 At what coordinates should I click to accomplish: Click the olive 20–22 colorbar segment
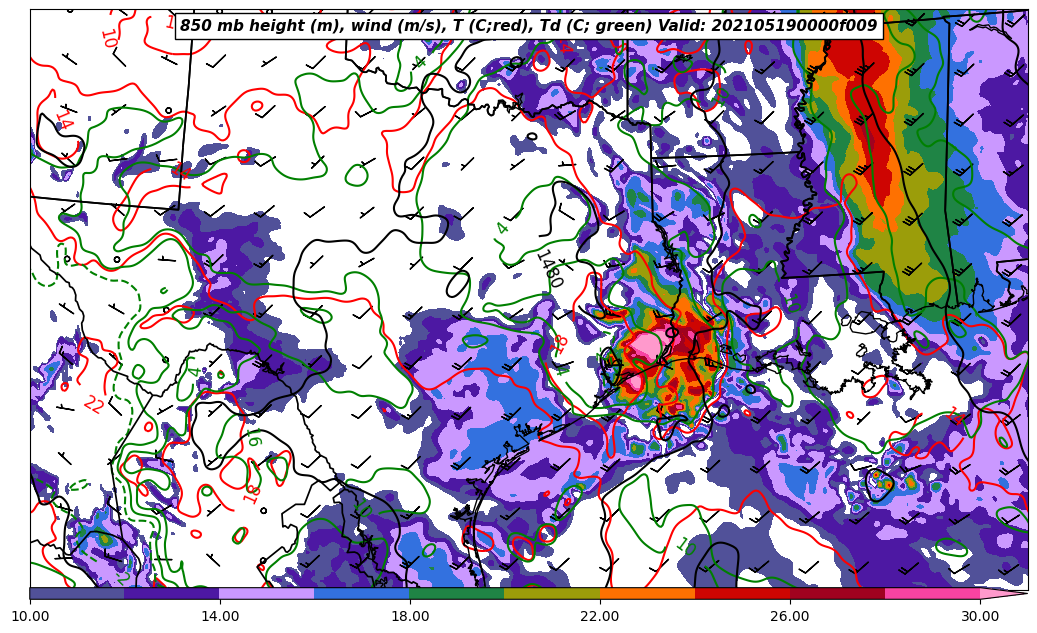(551, 593)
